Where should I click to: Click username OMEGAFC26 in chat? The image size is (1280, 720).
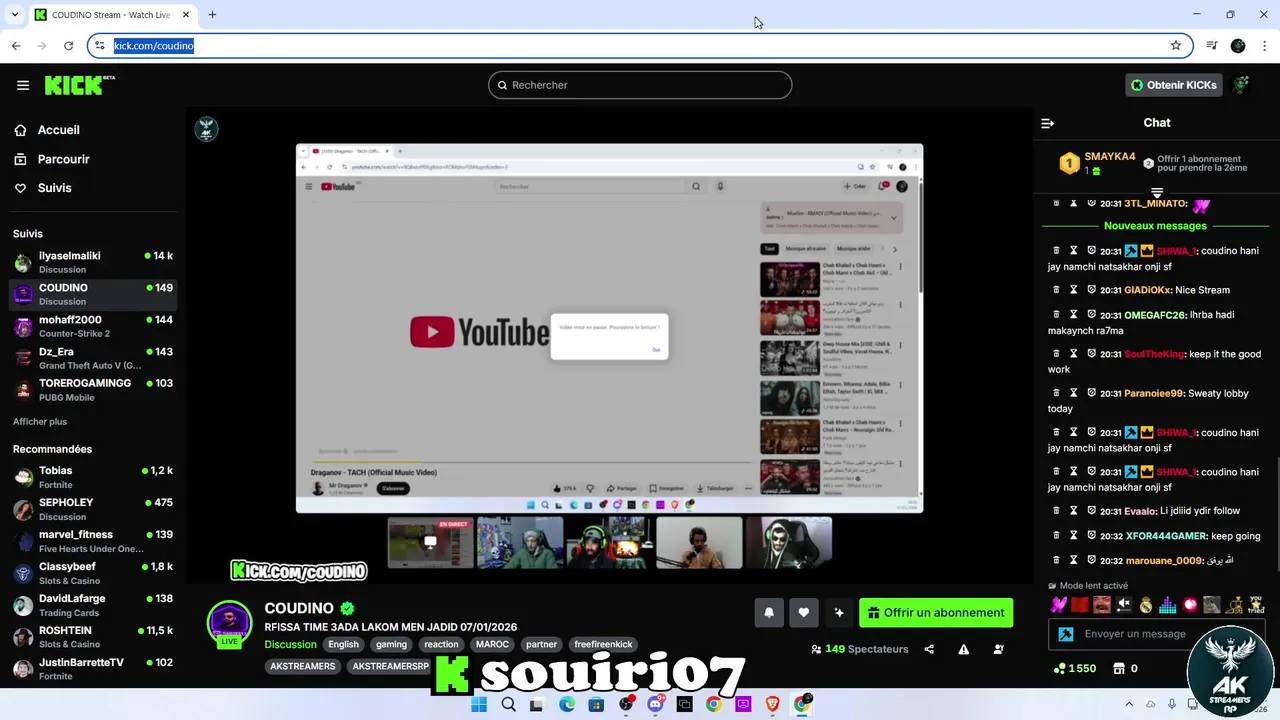pos(1154,315)
